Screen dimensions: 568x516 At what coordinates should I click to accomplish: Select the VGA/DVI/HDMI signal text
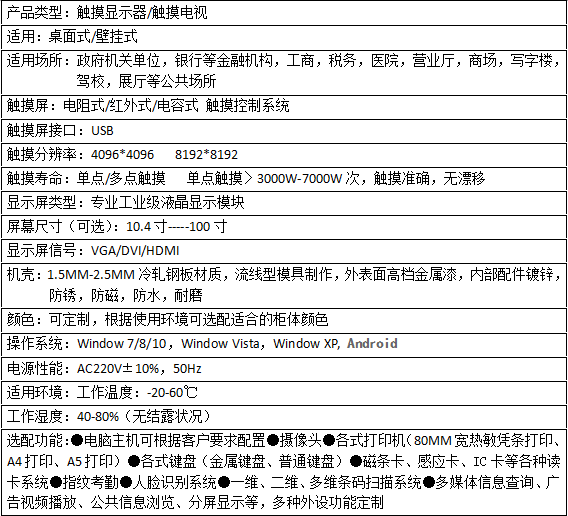click(135, 251)
